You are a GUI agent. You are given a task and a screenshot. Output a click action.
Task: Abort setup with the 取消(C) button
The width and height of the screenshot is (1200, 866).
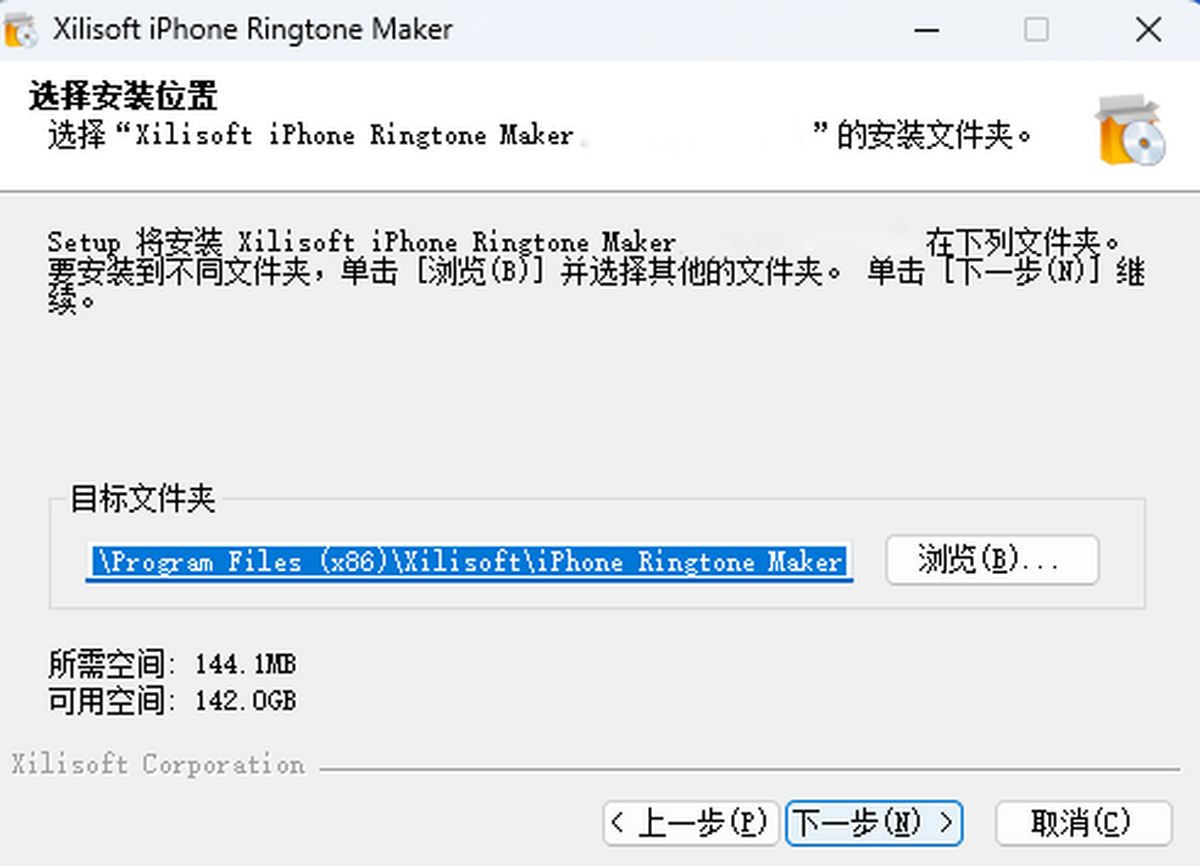1083,824
